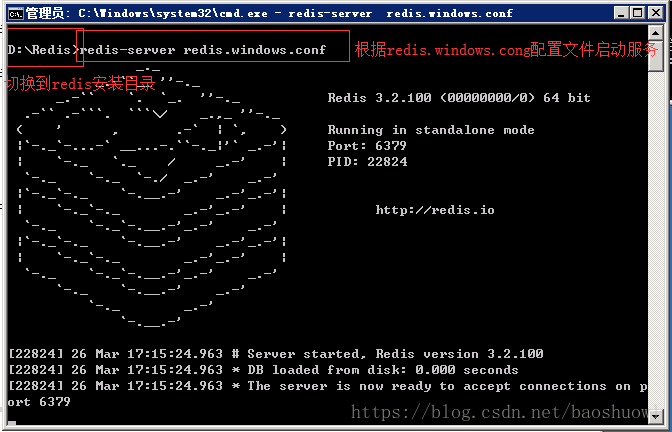672x432 pixels.
Task: Click the http://redis.io text
Action: (x=435, y=210)
